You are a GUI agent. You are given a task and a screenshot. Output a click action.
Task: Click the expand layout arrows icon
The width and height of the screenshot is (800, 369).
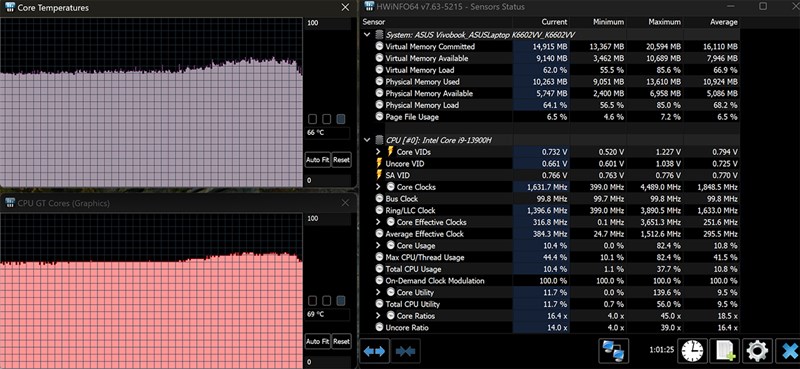coord(375,351)
